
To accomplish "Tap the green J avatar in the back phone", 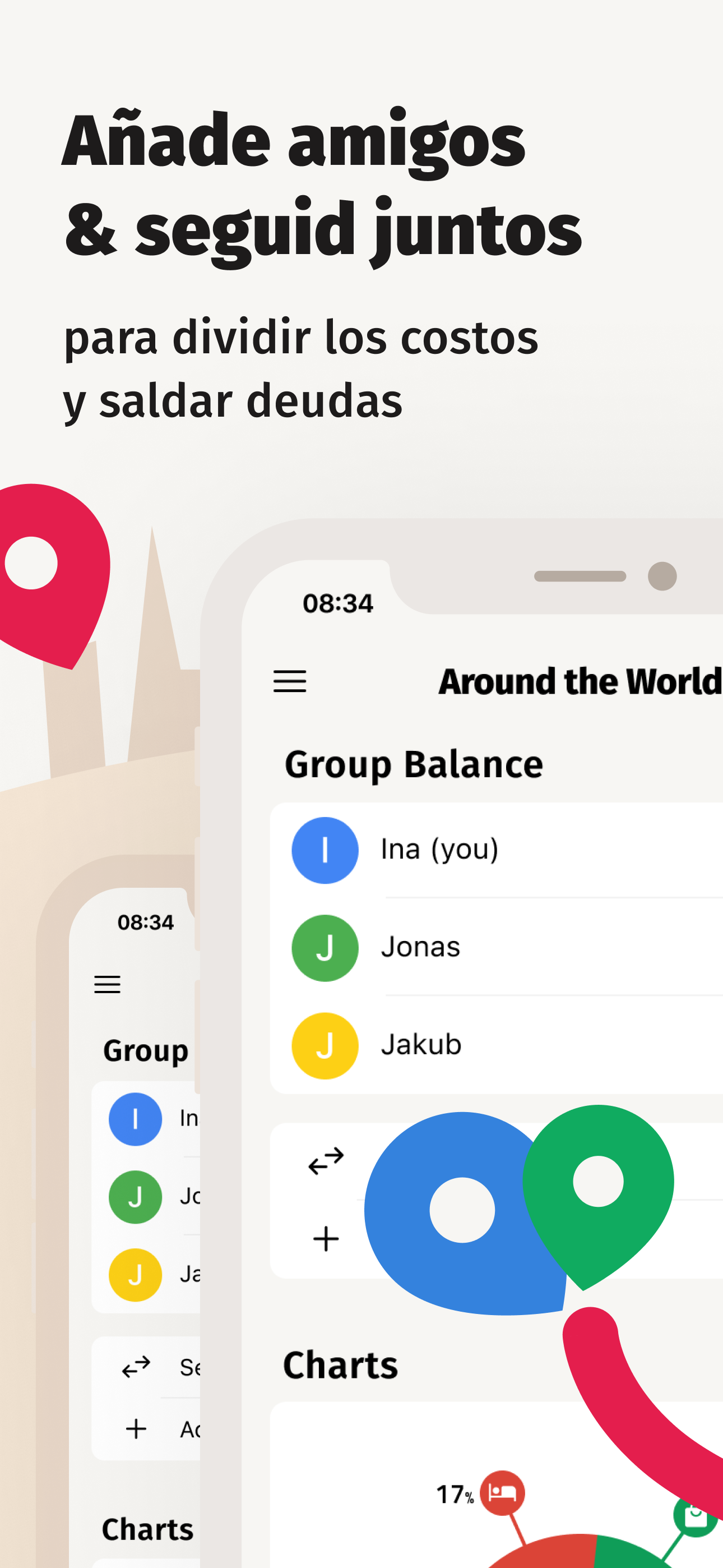I will (x=135, y=1197).
